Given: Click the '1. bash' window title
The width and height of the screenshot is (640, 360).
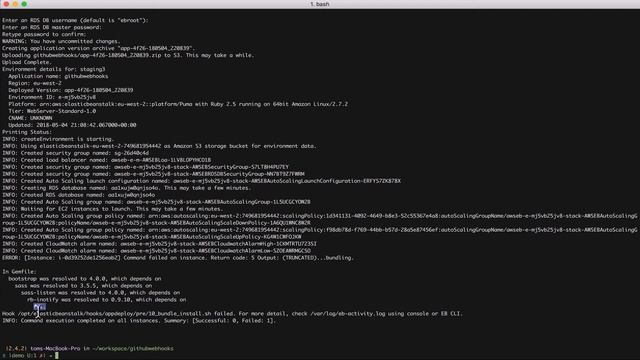Looking at the screenshot, I should coord(320,4).
